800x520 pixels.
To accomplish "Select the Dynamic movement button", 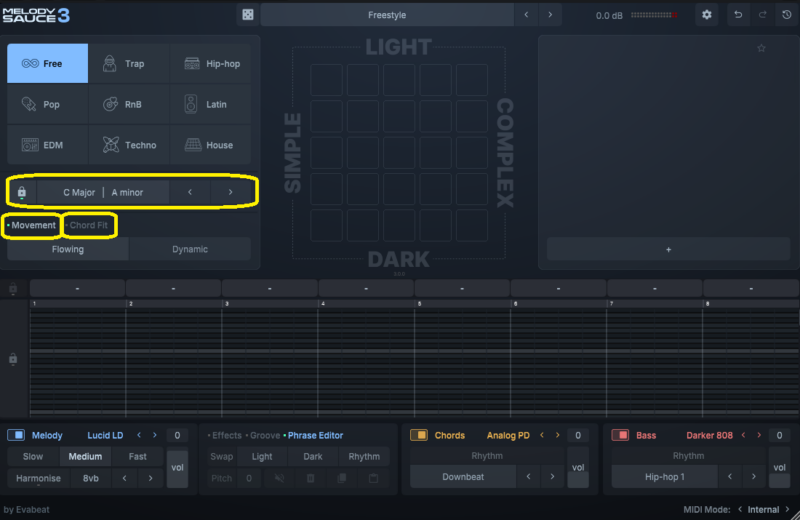I will [189, 249].
